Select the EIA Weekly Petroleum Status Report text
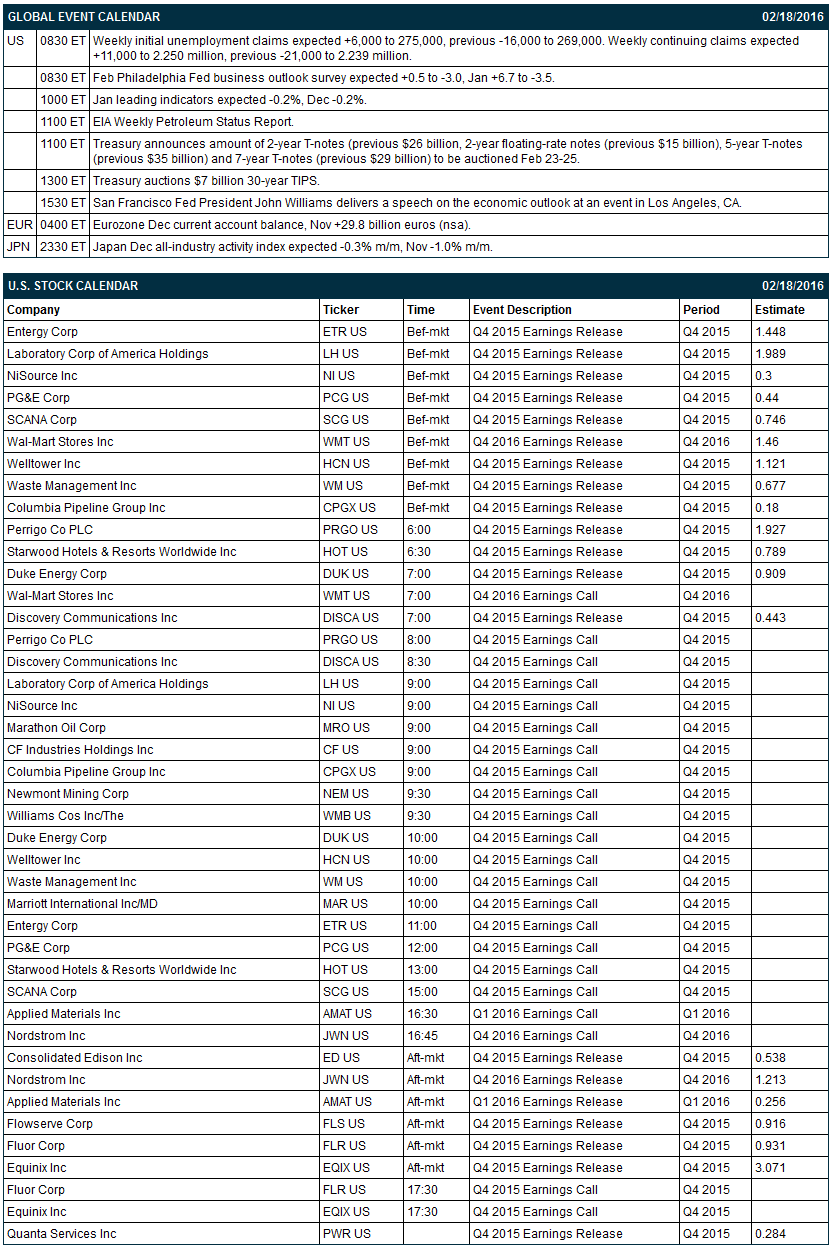The width and height of the screenshot is (833, 1251). coord(193,122)
